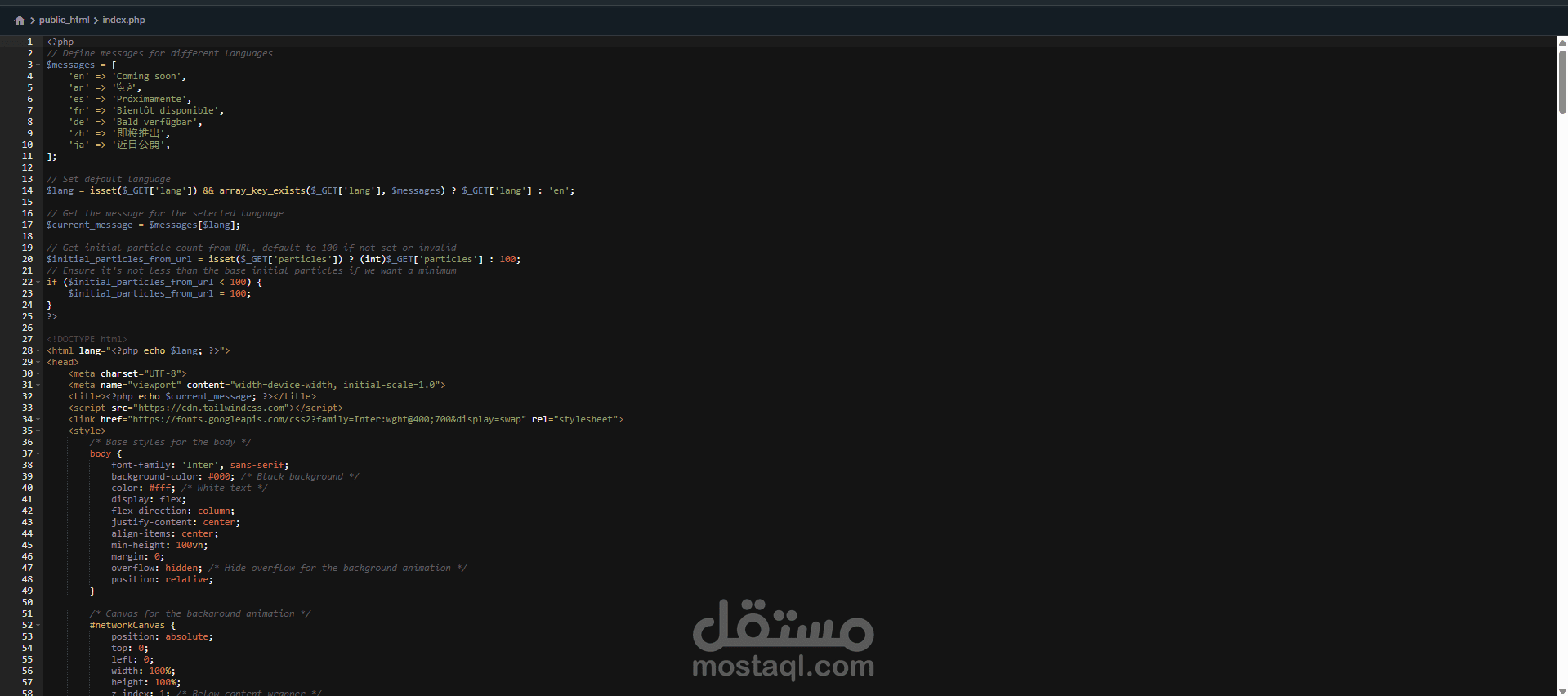Fold the html tag at line 28
This screenshot has width=1568, height=696.
[38, 351]
